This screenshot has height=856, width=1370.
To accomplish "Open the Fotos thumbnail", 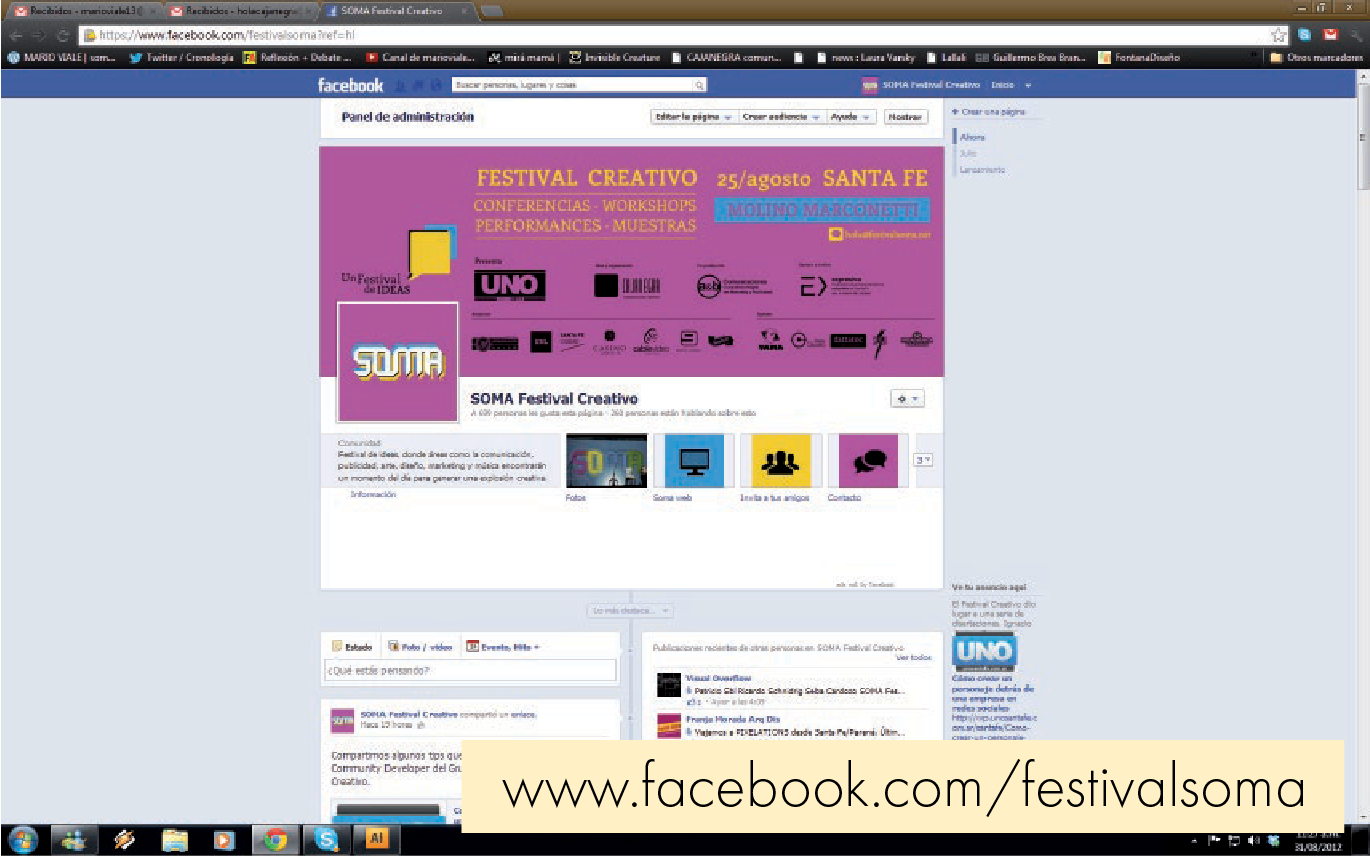I will tap(606, 460).
